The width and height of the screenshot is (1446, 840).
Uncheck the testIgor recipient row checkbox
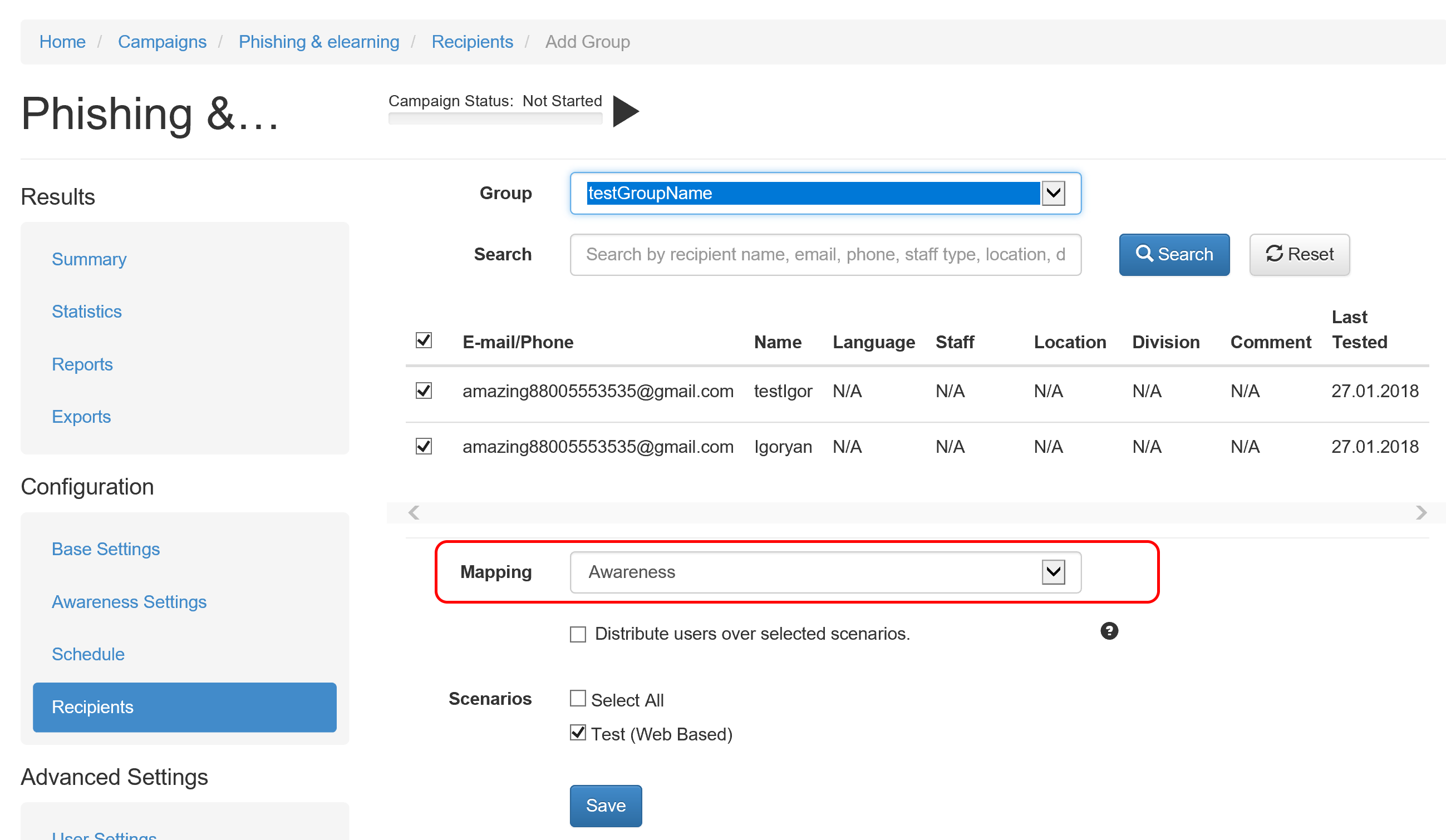pos(424,391)
